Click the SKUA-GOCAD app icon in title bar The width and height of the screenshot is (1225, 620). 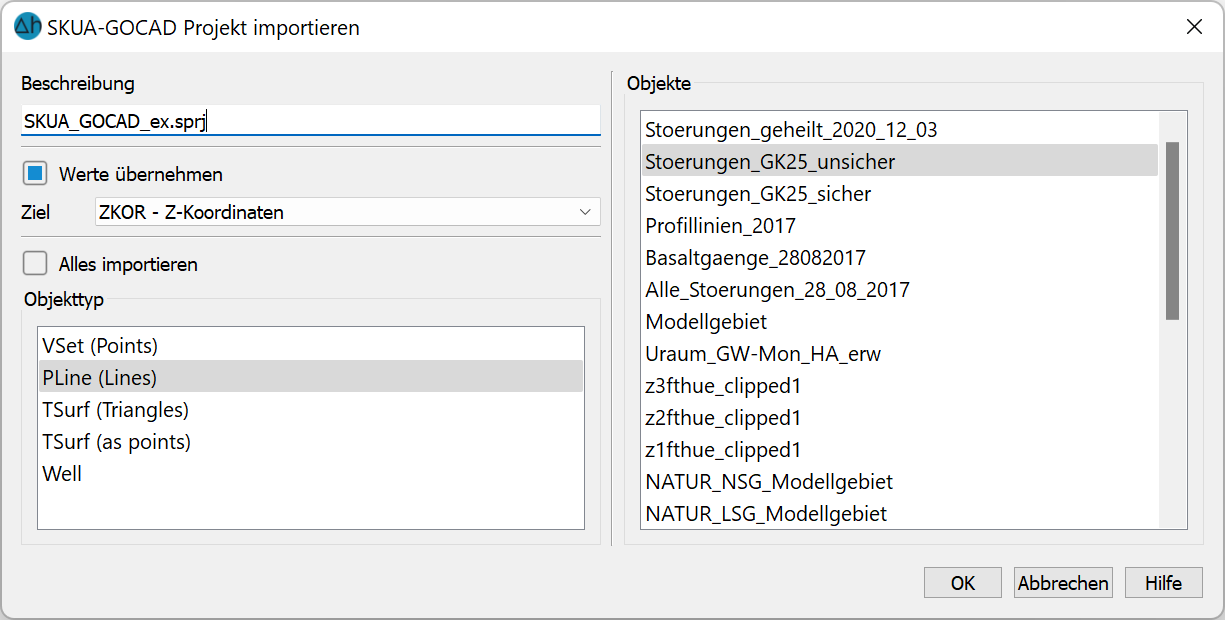tap(28, 27)
